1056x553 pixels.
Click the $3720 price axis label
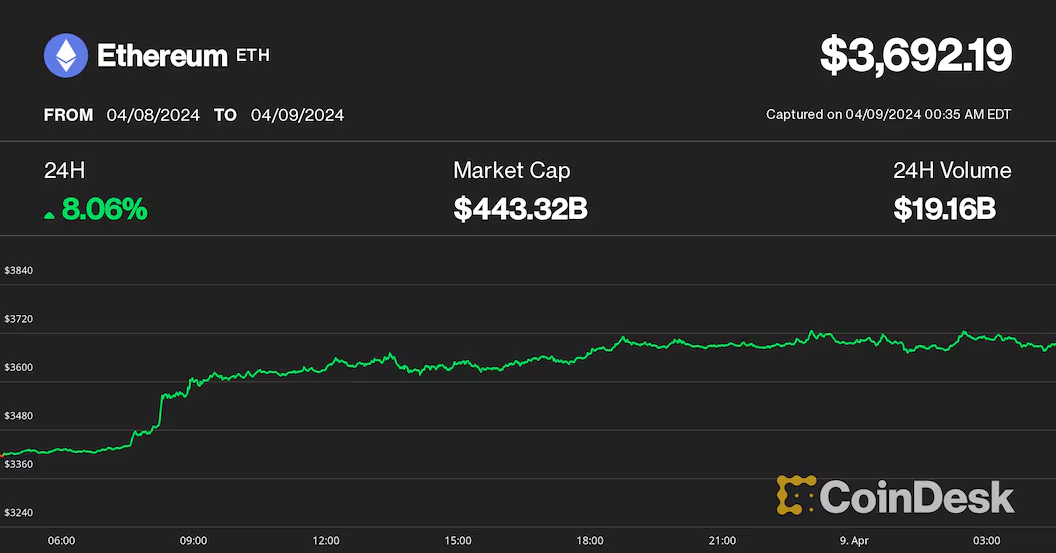click(21, 320)
